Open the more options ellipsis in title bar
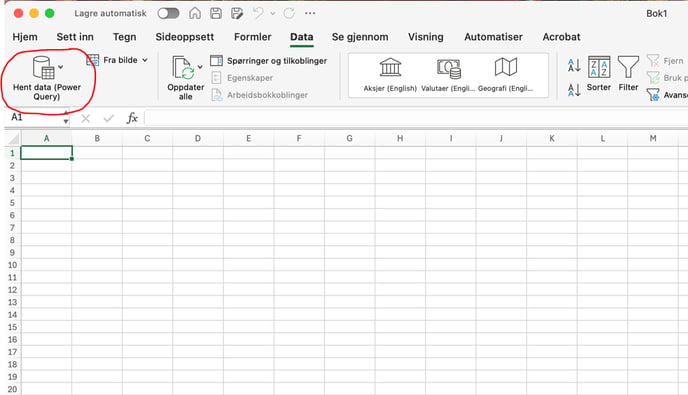 coord(310,13)
